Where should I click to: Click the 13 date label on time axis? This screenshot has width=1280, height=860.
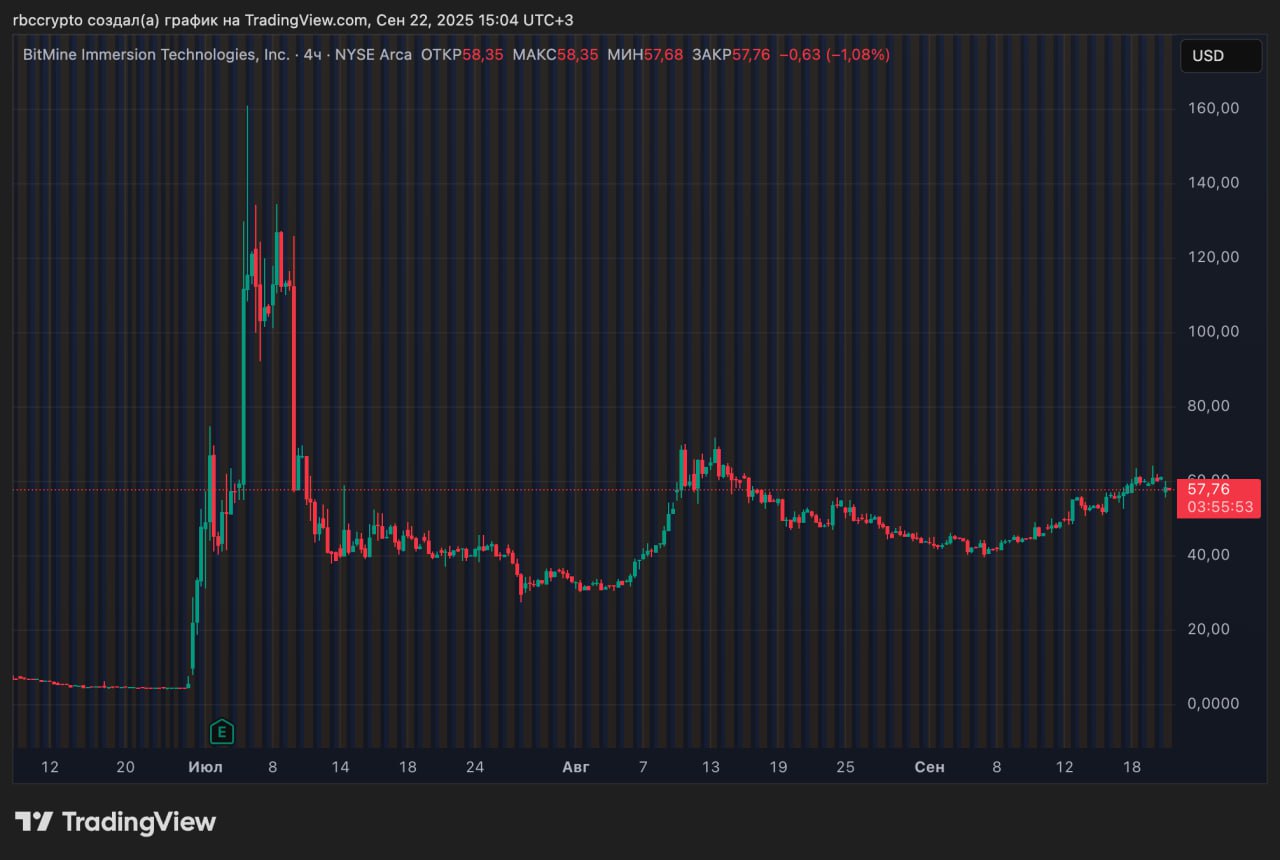click(711, 767)
